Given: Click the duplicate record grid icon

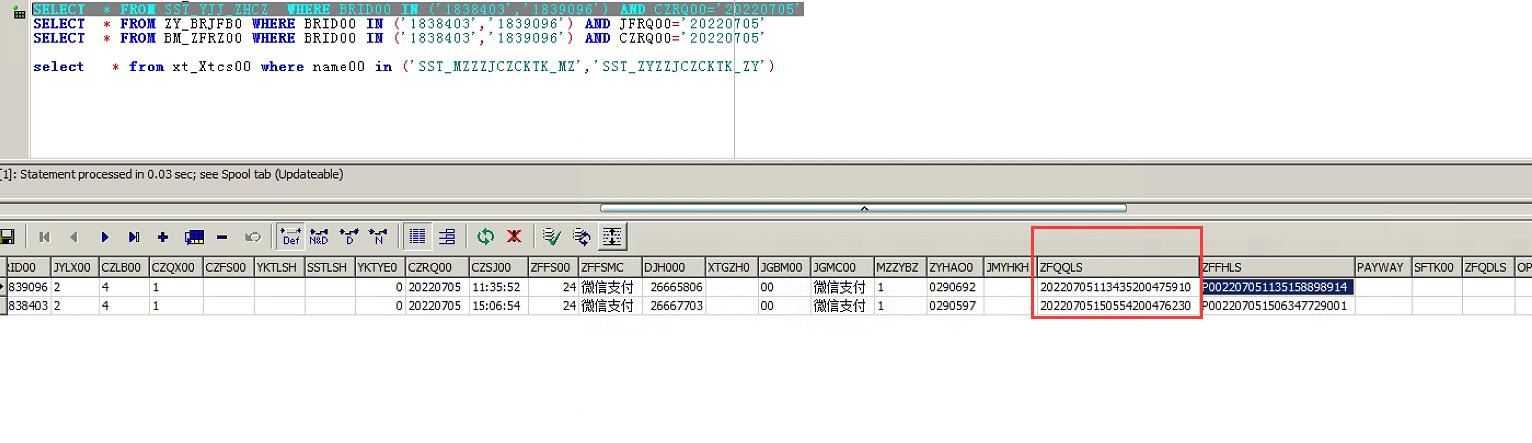Looking at the screenshot, I should click(194, 237).
